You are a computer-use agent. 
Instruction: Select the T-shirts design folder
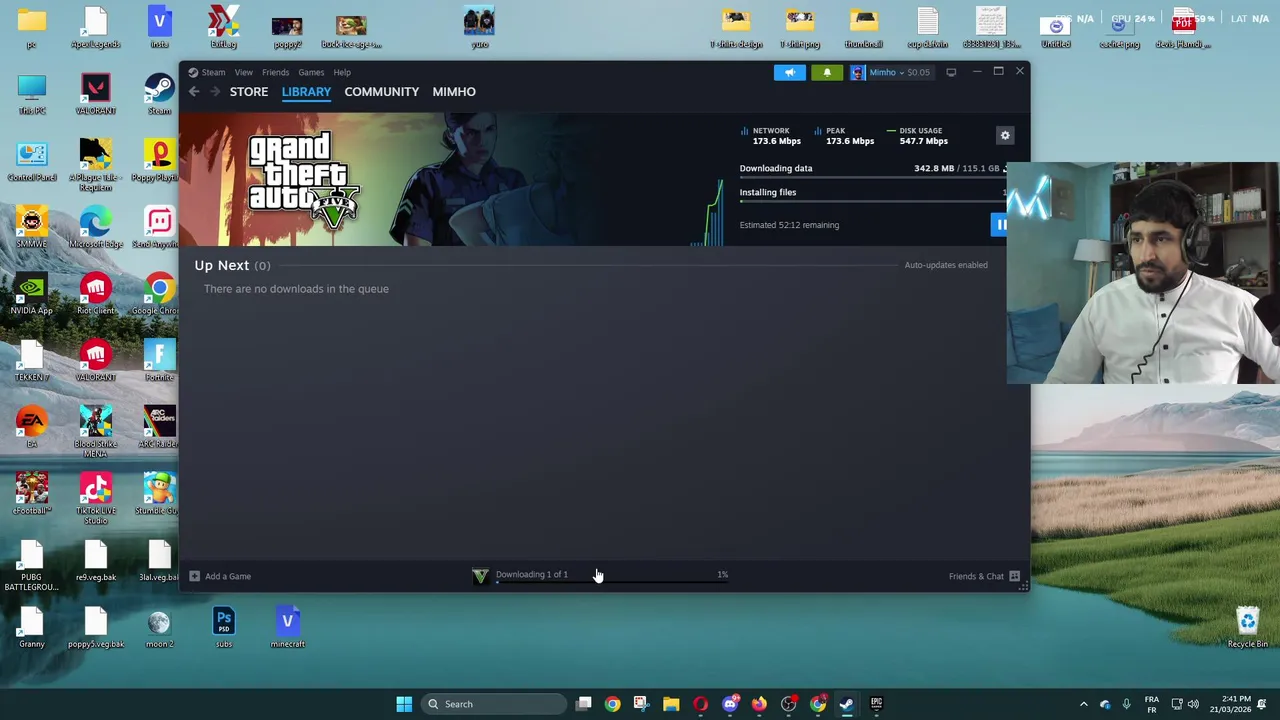pyautogui.click(x=736, y=27)
